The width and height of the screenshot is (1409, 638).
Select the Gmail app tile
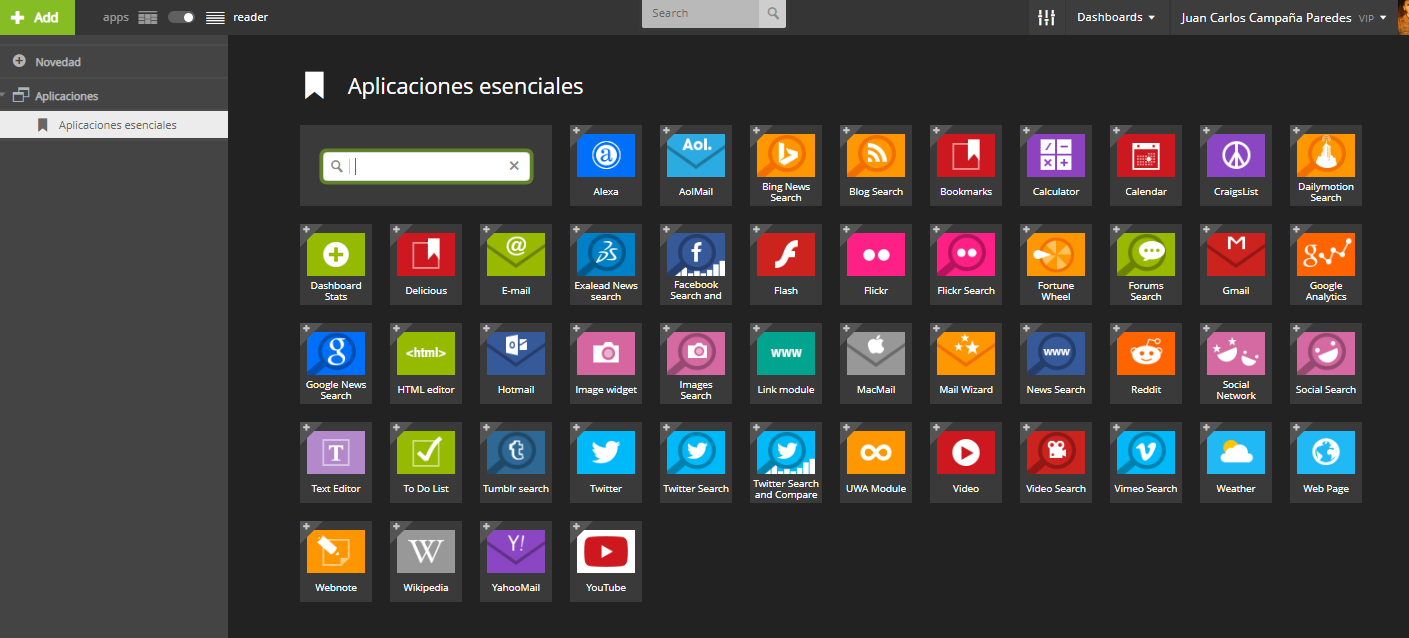[x=1236, y=264]
